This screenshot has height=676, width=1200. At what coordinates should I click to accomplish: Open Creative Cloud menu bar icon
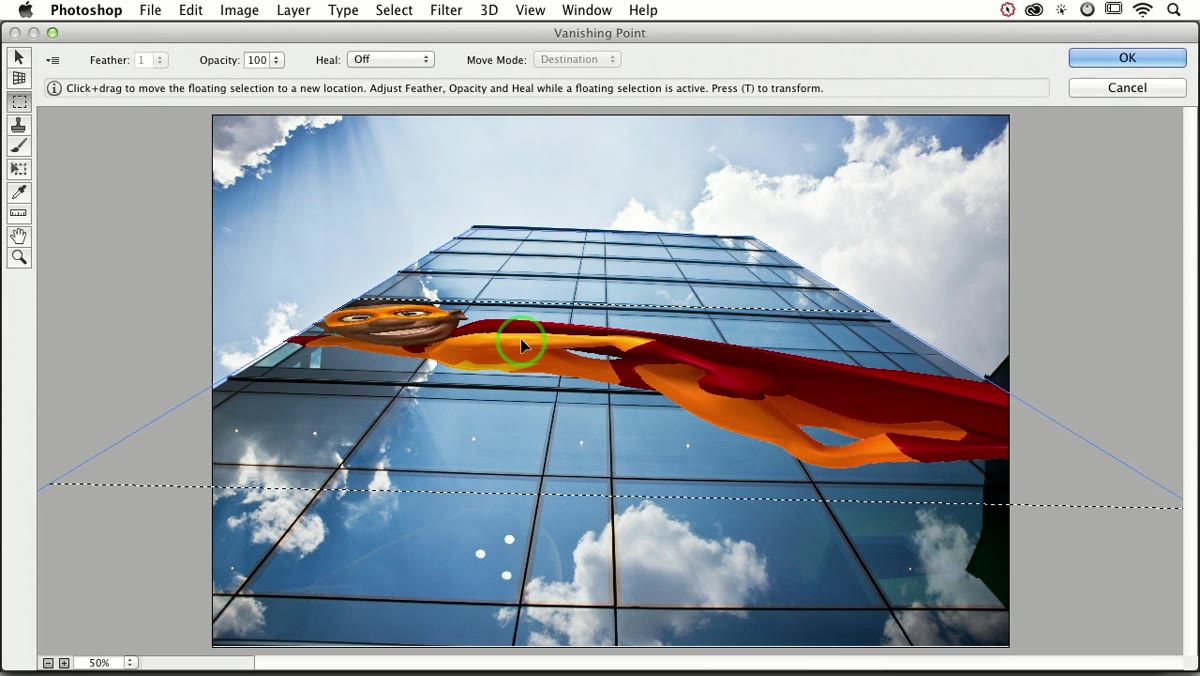click(x=1034, y=10)
